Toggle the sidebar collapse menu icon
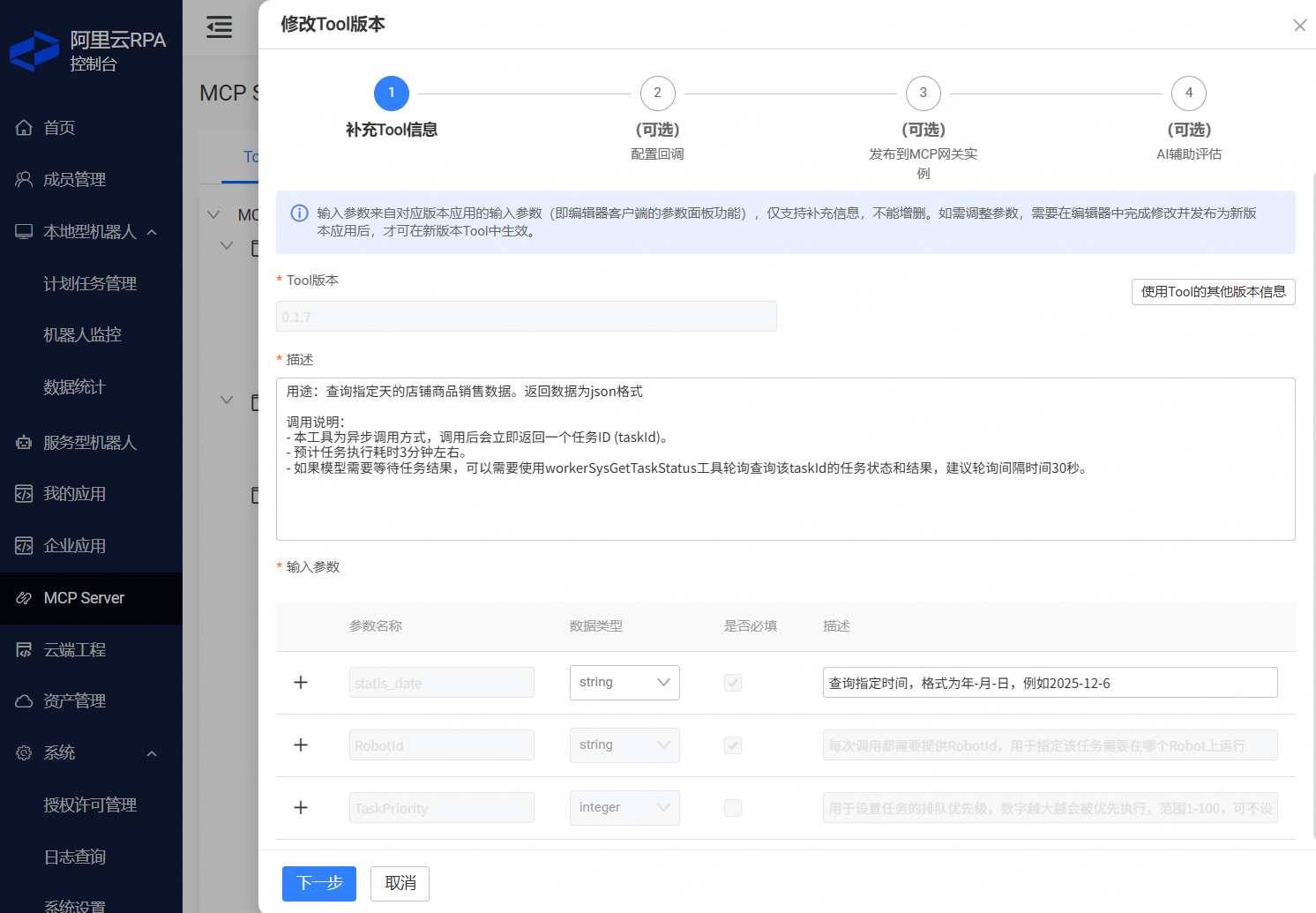Screen dimensions: 1316x913 click(x=220, y=27)
